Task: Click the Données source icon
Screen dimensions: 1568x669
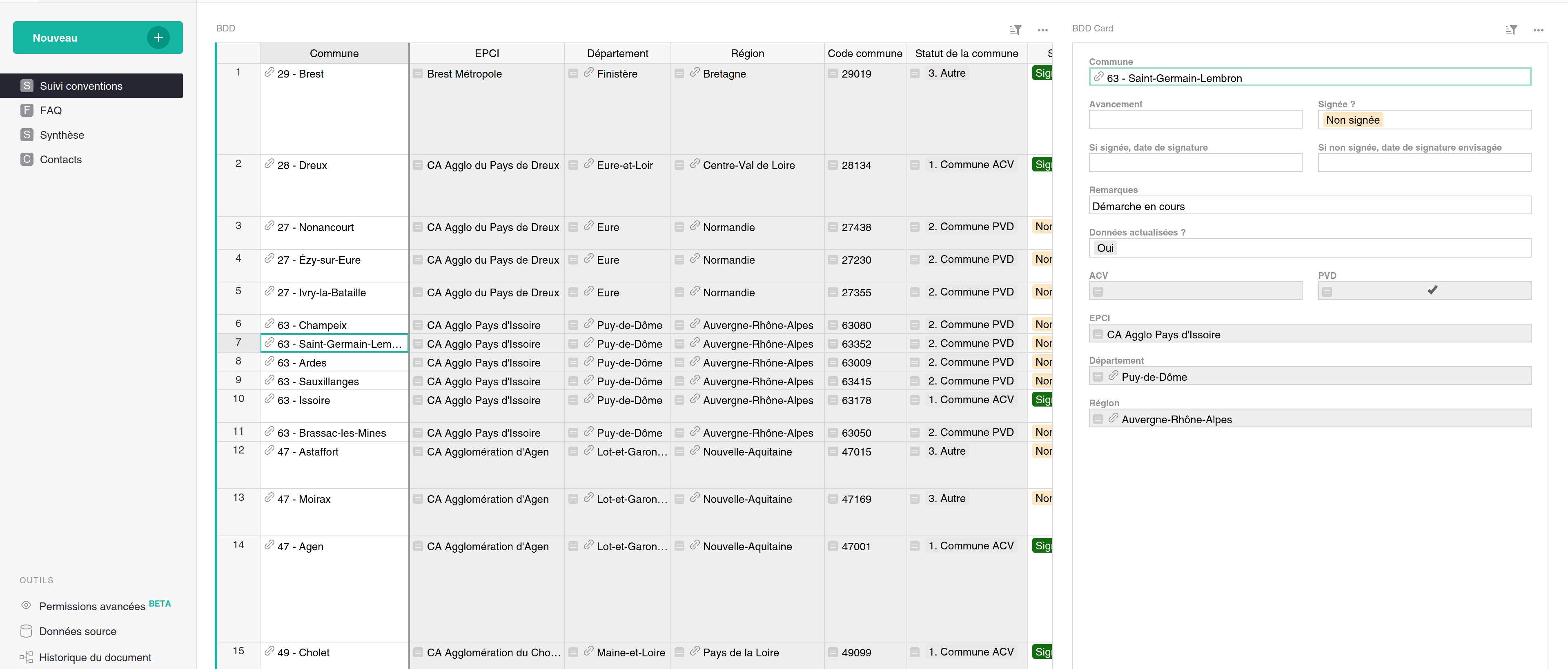Action: tap(26, 631)
